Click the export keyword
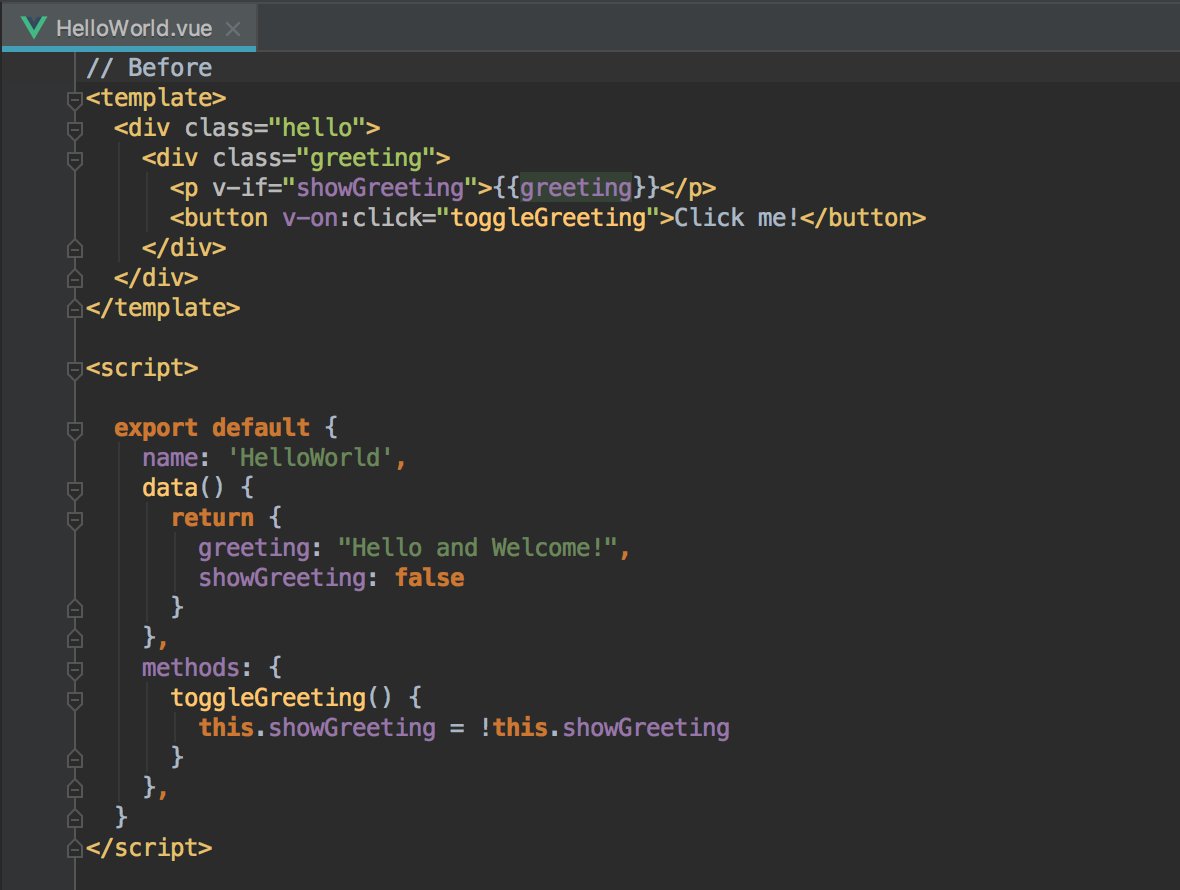 coord(156,427)
